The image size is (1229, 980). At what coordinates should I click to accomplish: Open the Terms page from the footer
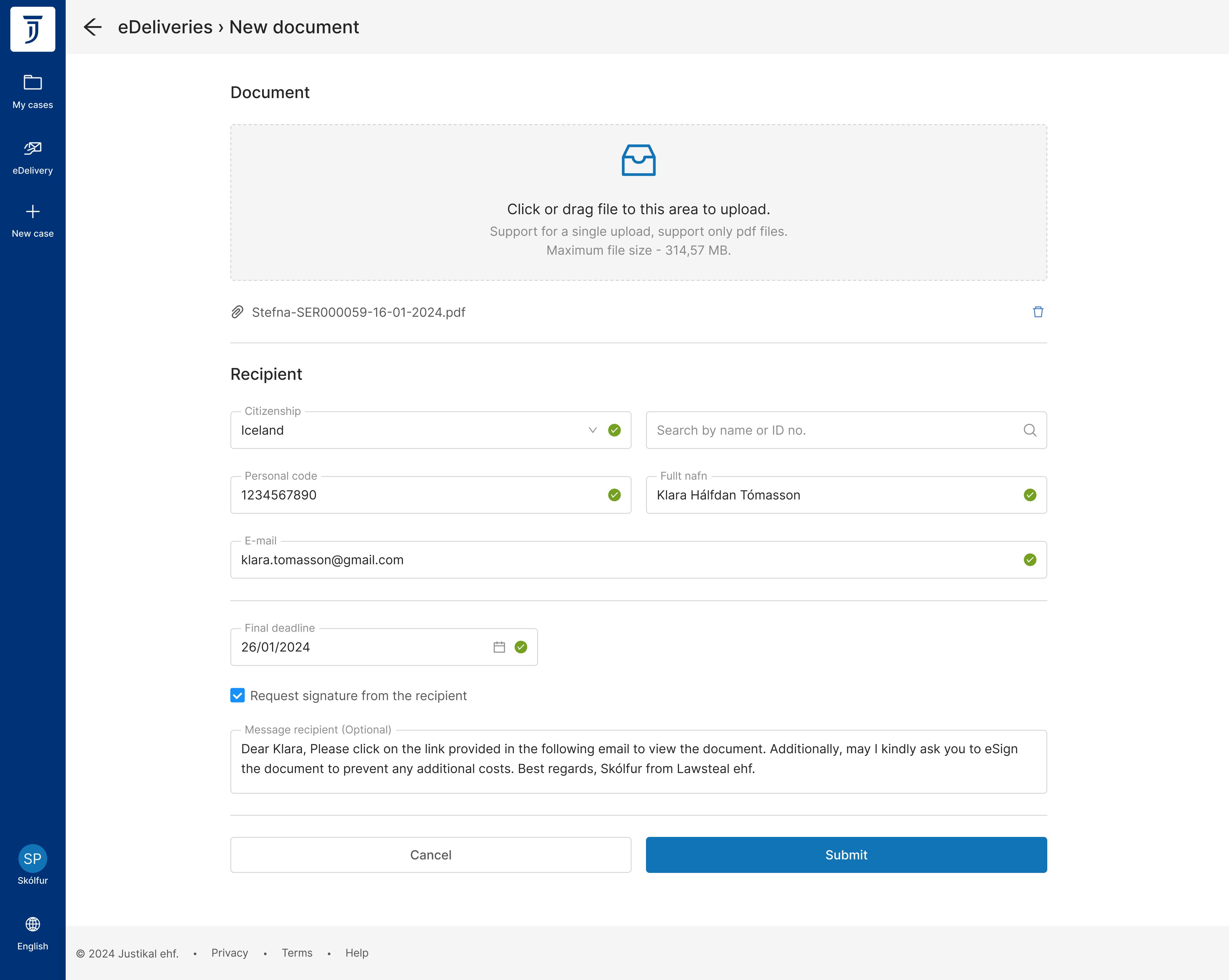(x=297, y=953)
